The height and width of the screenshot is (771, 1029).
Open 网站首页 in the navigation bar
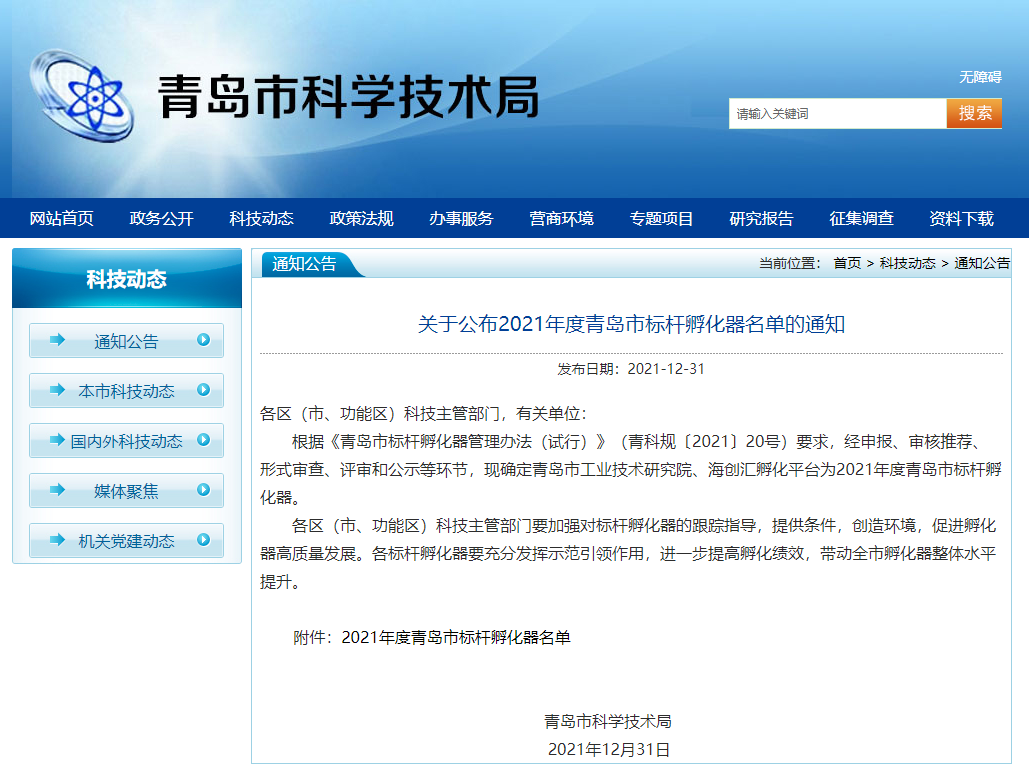62,219
